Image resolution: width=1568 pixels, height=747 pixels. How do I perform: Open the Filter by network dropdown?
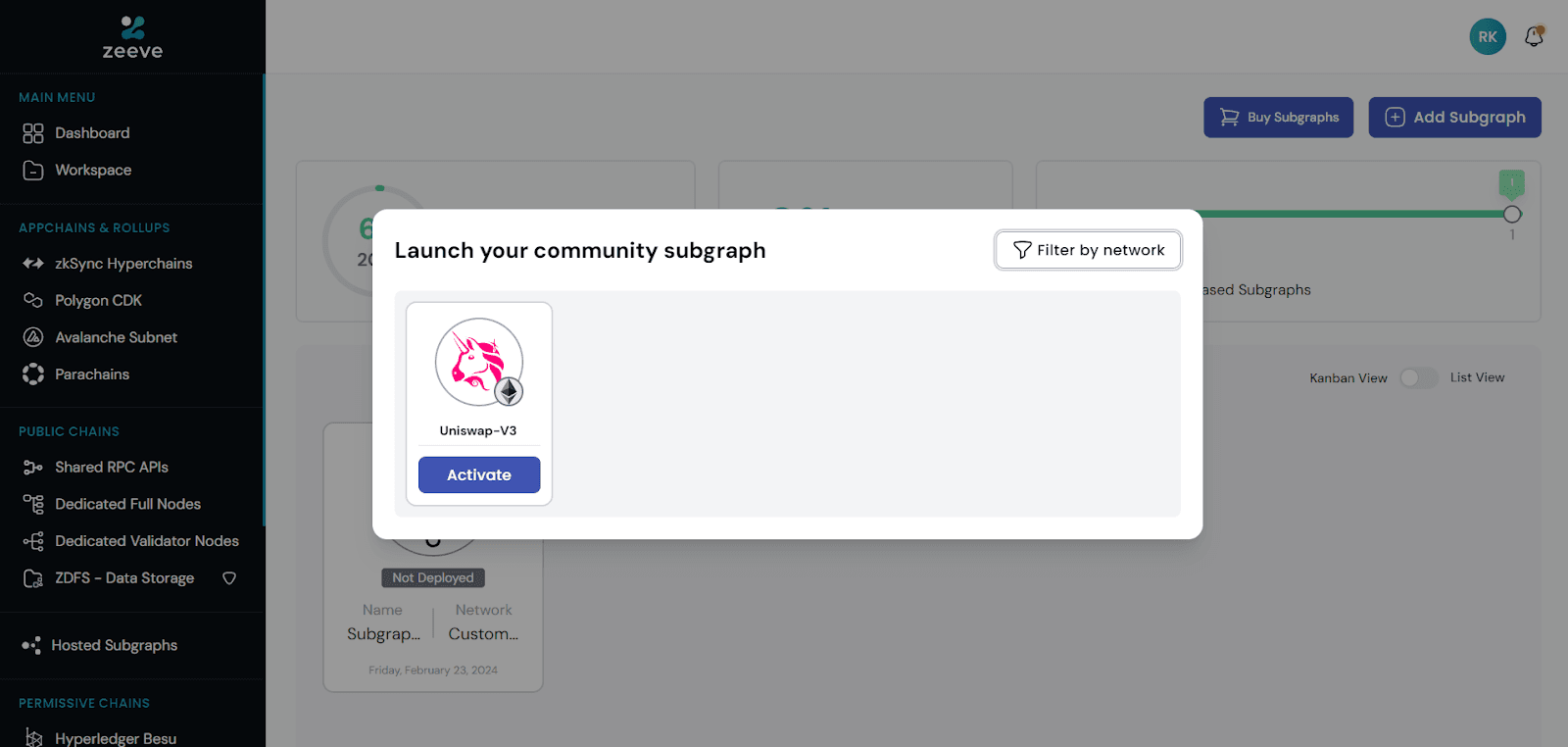click(x=1088, y=250)
